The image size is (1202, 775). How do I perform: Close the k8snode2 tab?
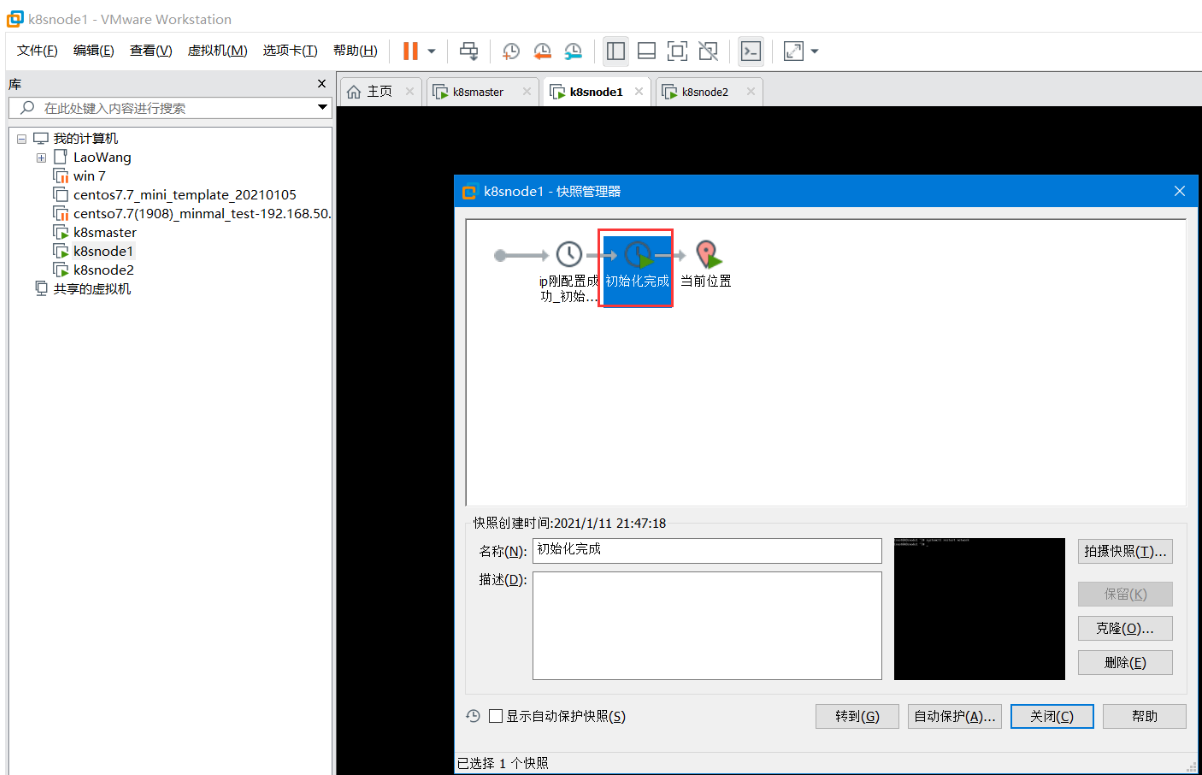click(x=750, y=92)
